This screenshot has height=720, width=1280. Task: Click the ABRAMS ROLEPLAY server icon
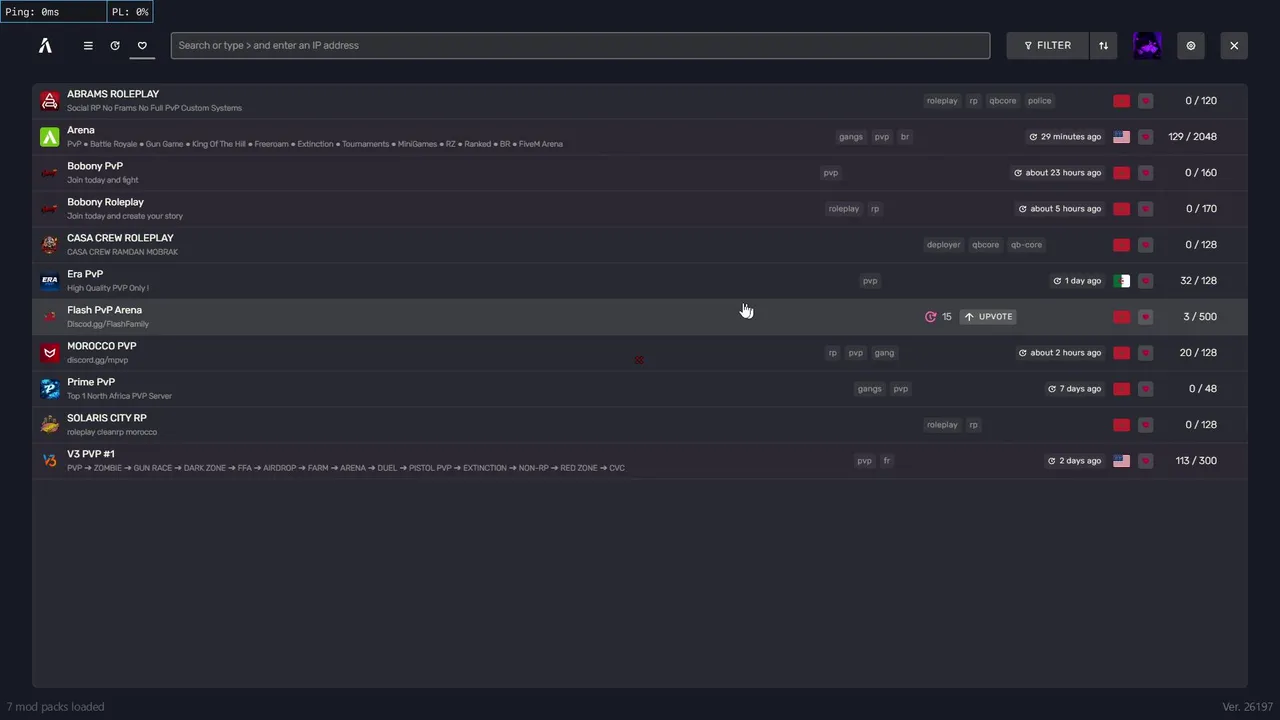tap(49, 100)
